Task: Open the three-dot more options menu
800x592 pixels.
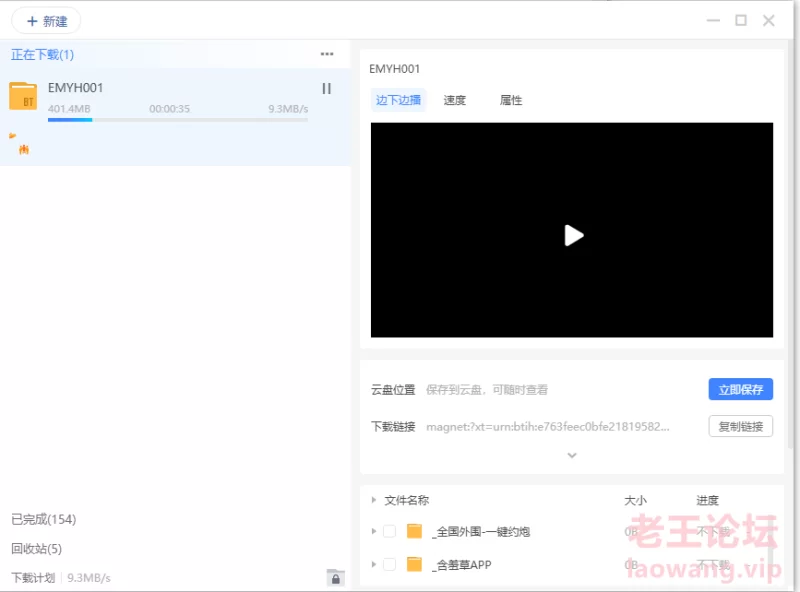Action: (x=327, y=54)
